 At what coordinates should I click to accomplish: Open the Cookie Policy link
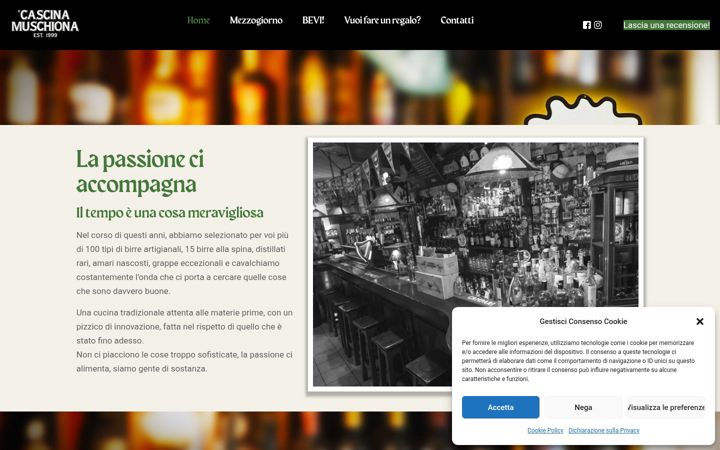tap(545, 430)
